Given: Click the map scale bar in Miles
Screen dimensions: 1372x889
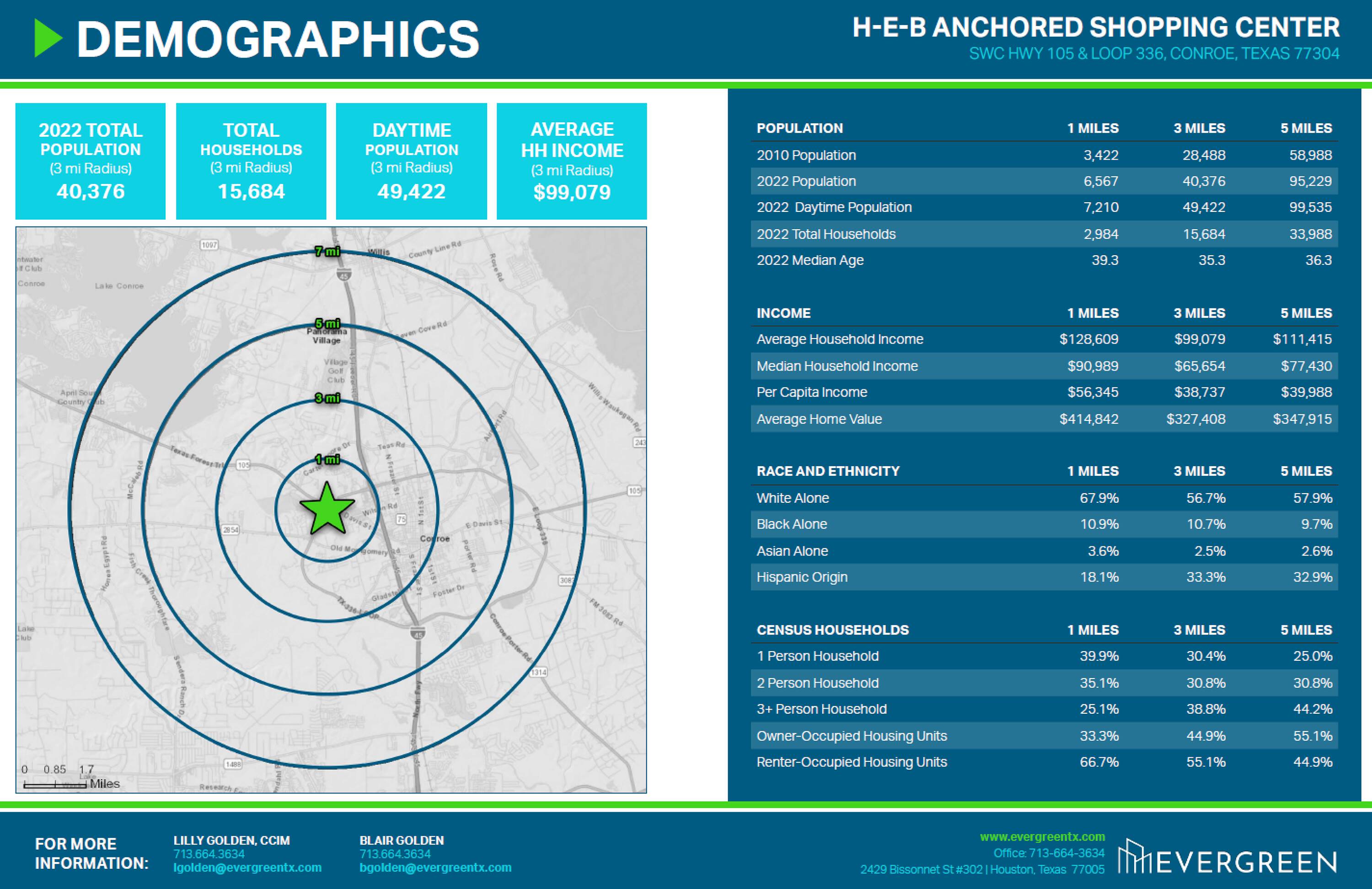Looking at the screenshot, I should (55, 784).
